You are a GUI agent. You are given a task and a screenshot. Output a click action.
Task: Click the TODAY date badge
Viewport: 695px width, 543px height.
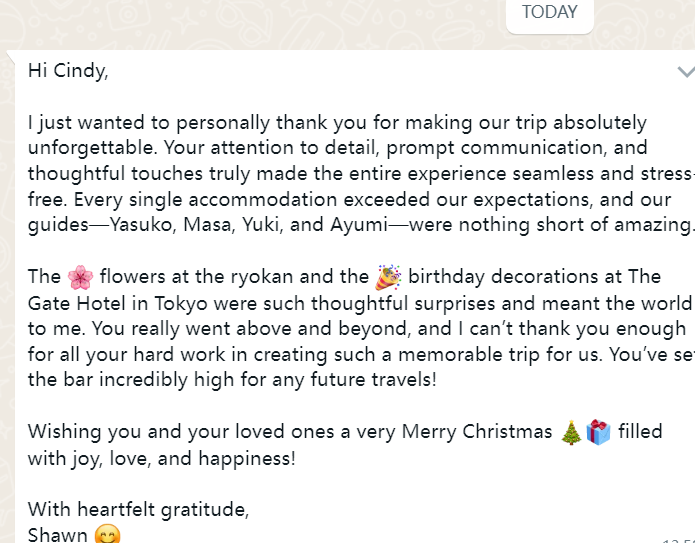pos(549,13)
